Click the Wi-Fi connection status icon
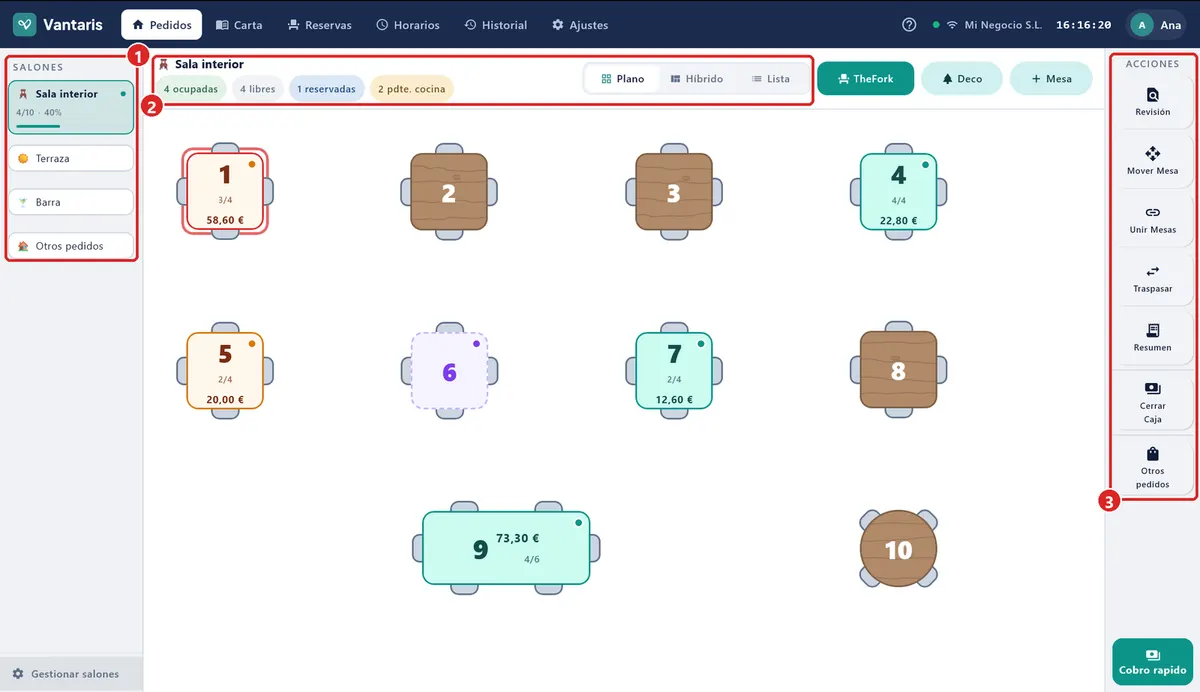The width and height of the screenshot is (1200, 692). click(x=951, y=25)
